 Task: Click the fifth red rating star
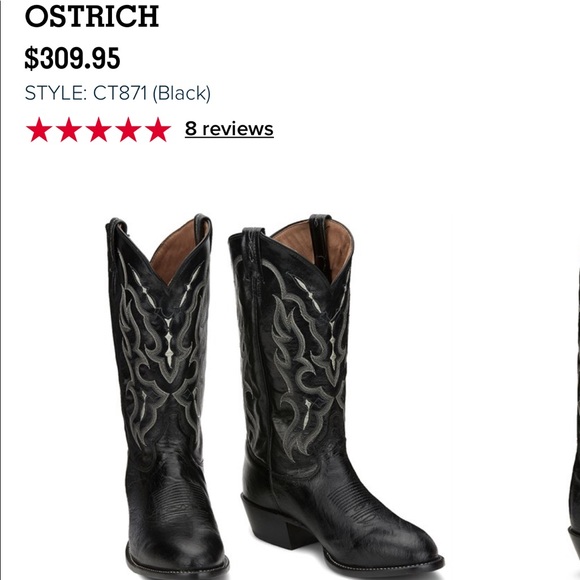[158, 129]
